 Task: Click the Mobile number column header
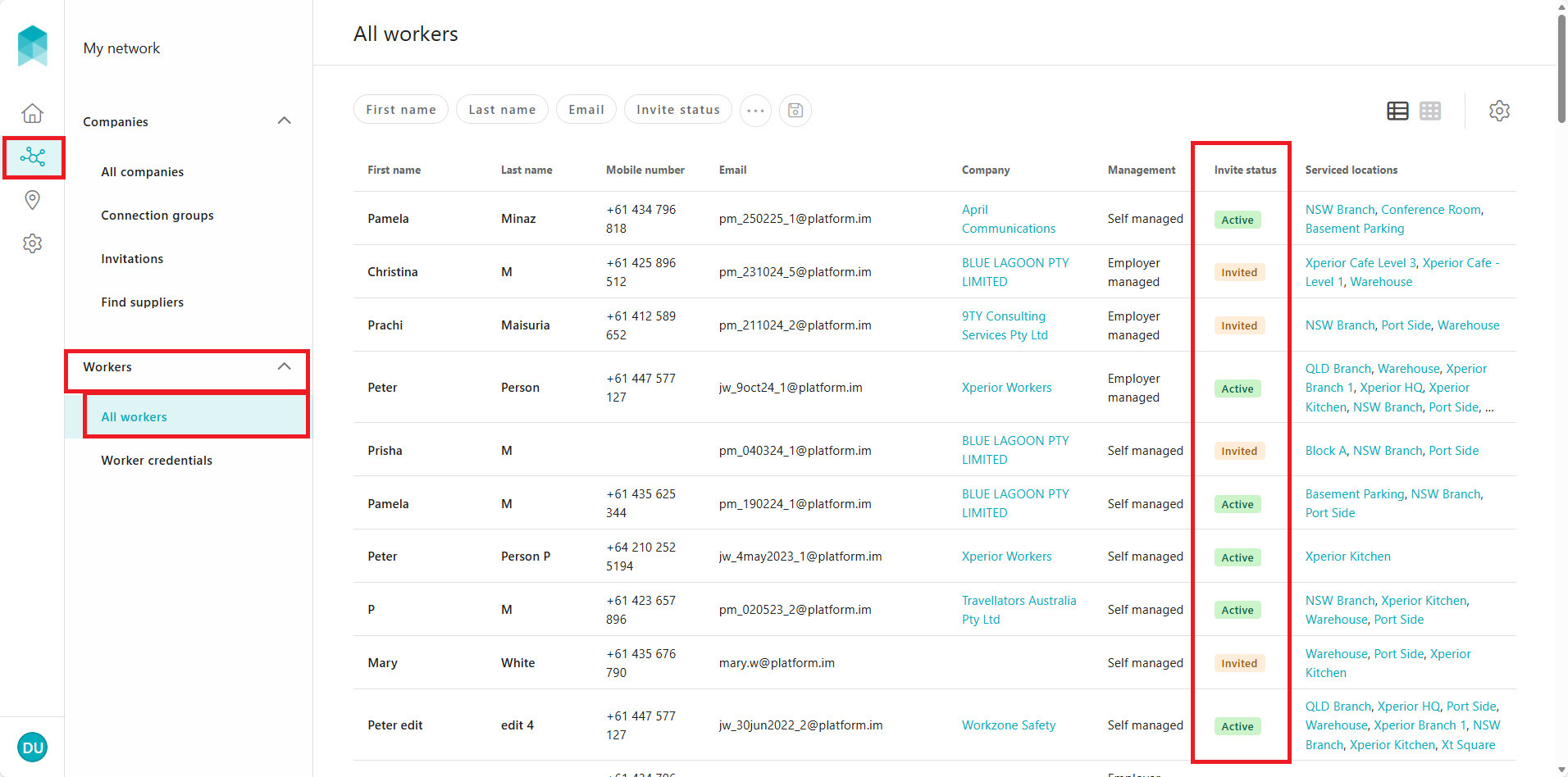[x=645, y=170]
